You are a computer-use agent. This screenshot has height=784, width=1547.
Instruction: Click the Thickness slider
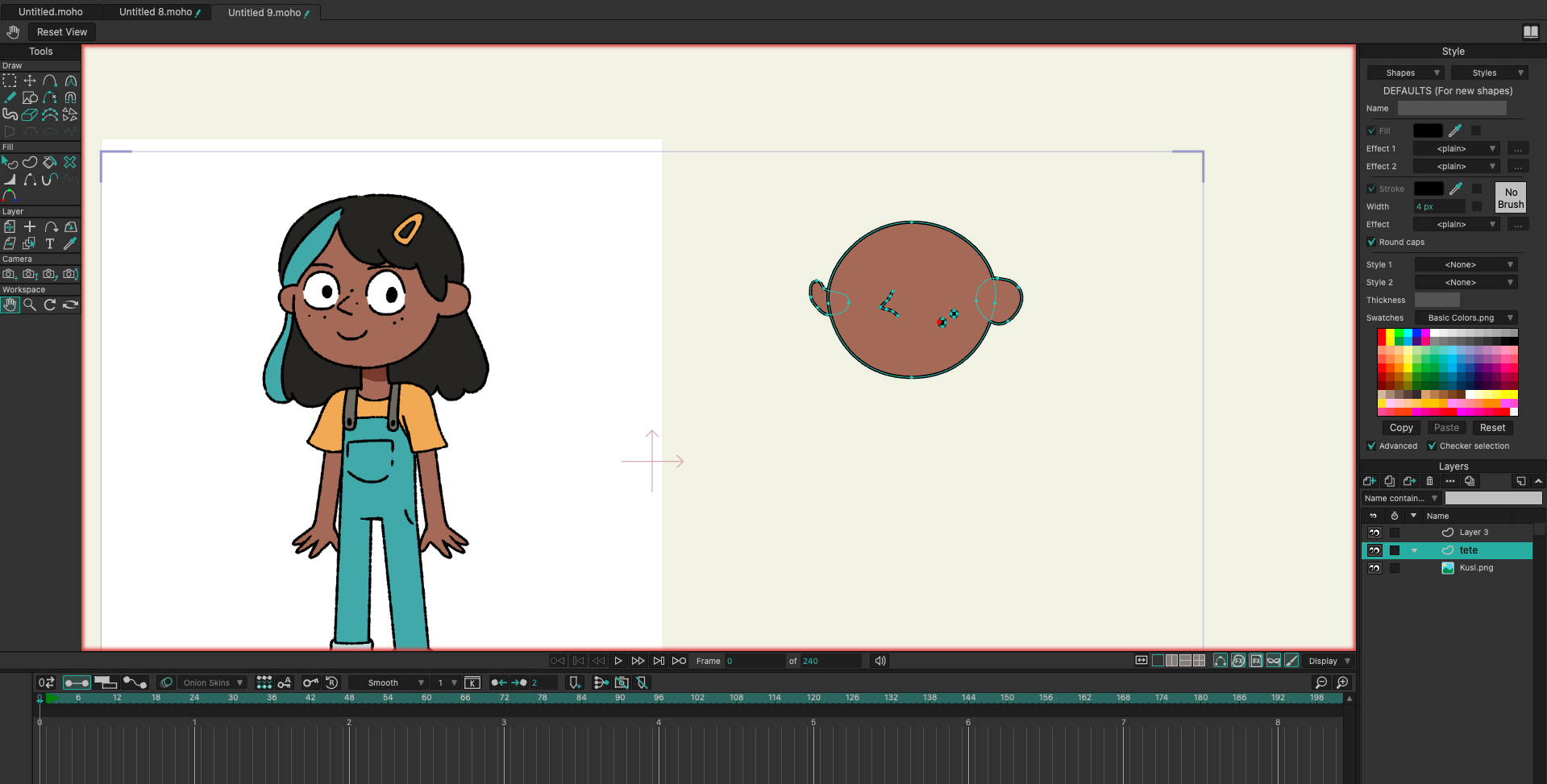click(x=1437, y=300)
